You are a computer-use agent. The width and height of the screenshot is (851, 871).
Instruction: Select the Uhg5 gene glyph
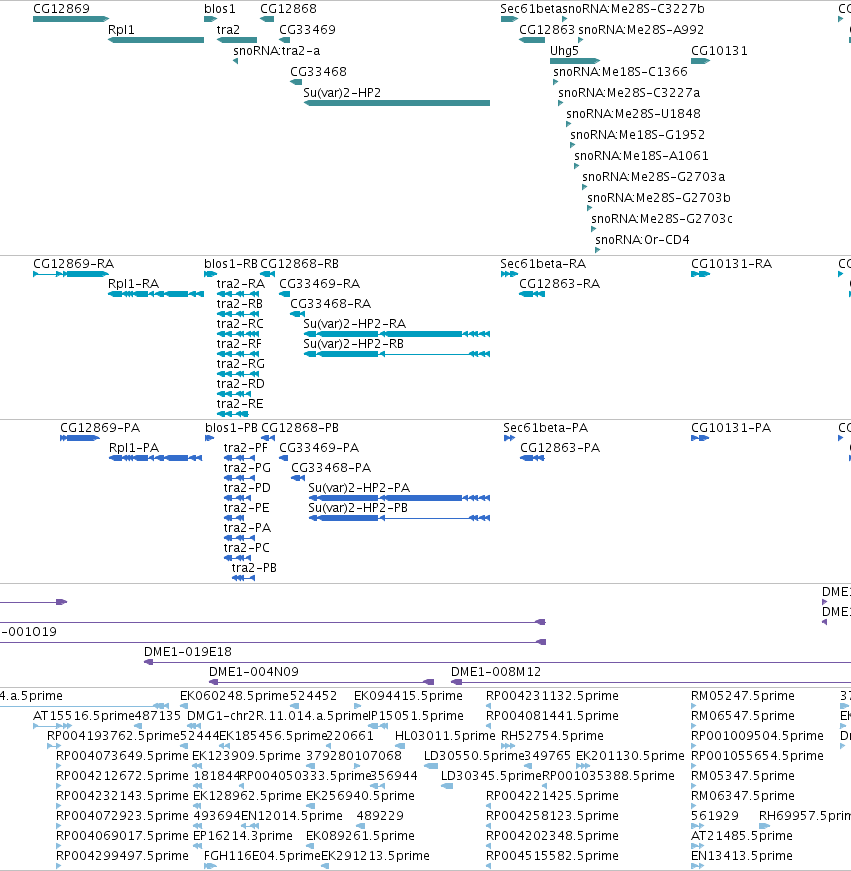tap(575, 61)
